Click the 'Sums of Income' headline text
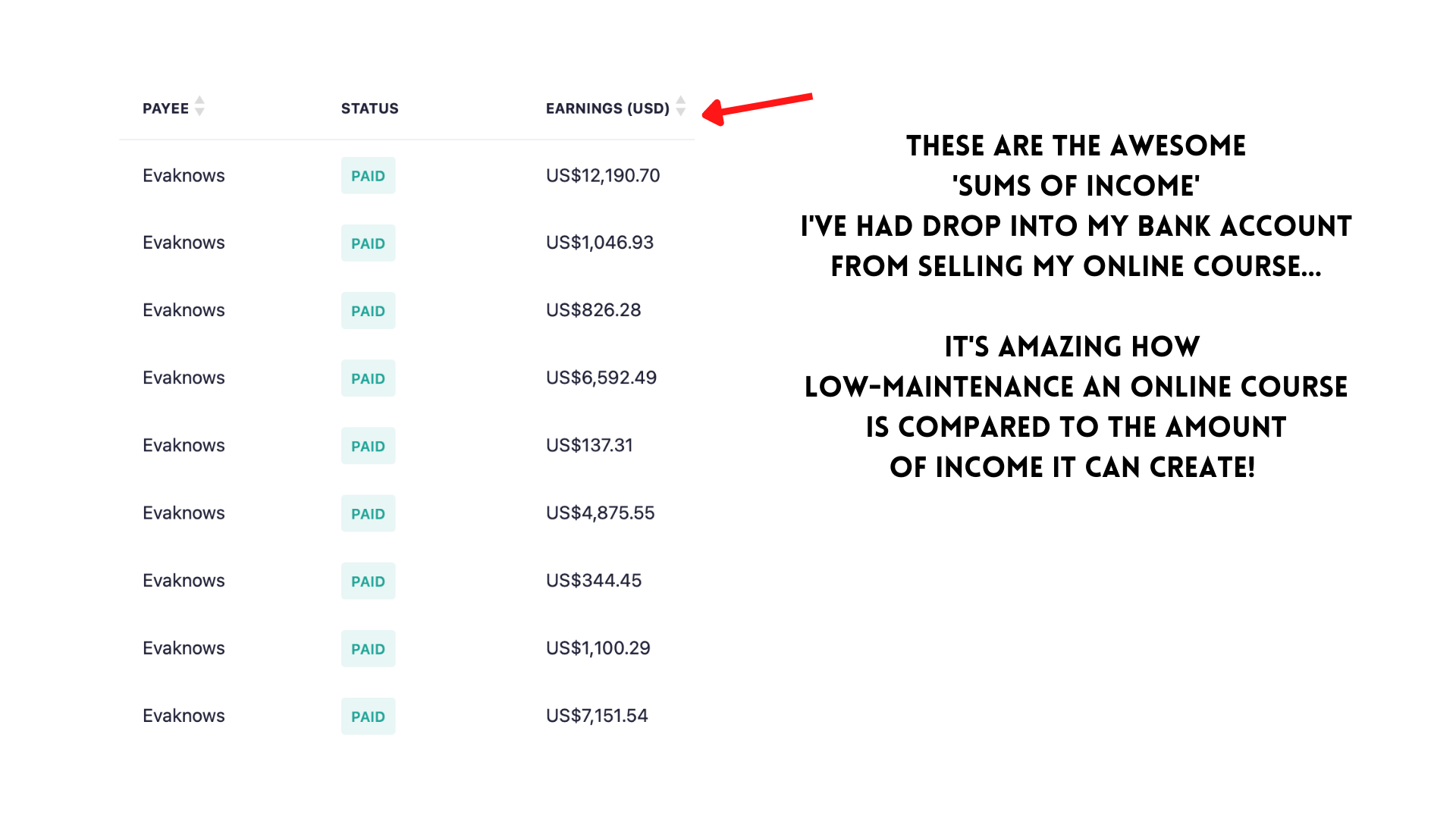 pos(1076,186)
